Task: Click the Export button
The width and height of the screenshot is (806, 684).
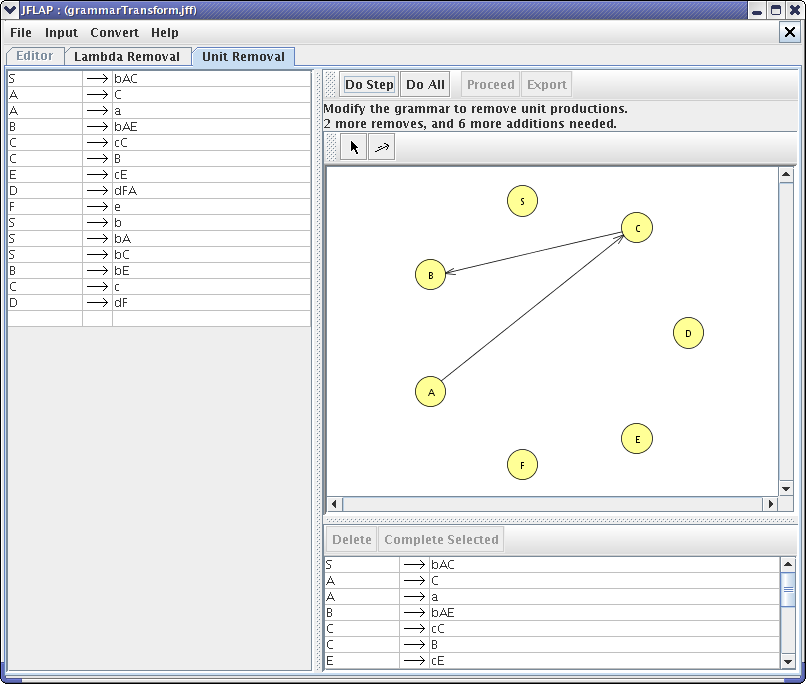Action: pyautogui.click(x=546, y=84)
